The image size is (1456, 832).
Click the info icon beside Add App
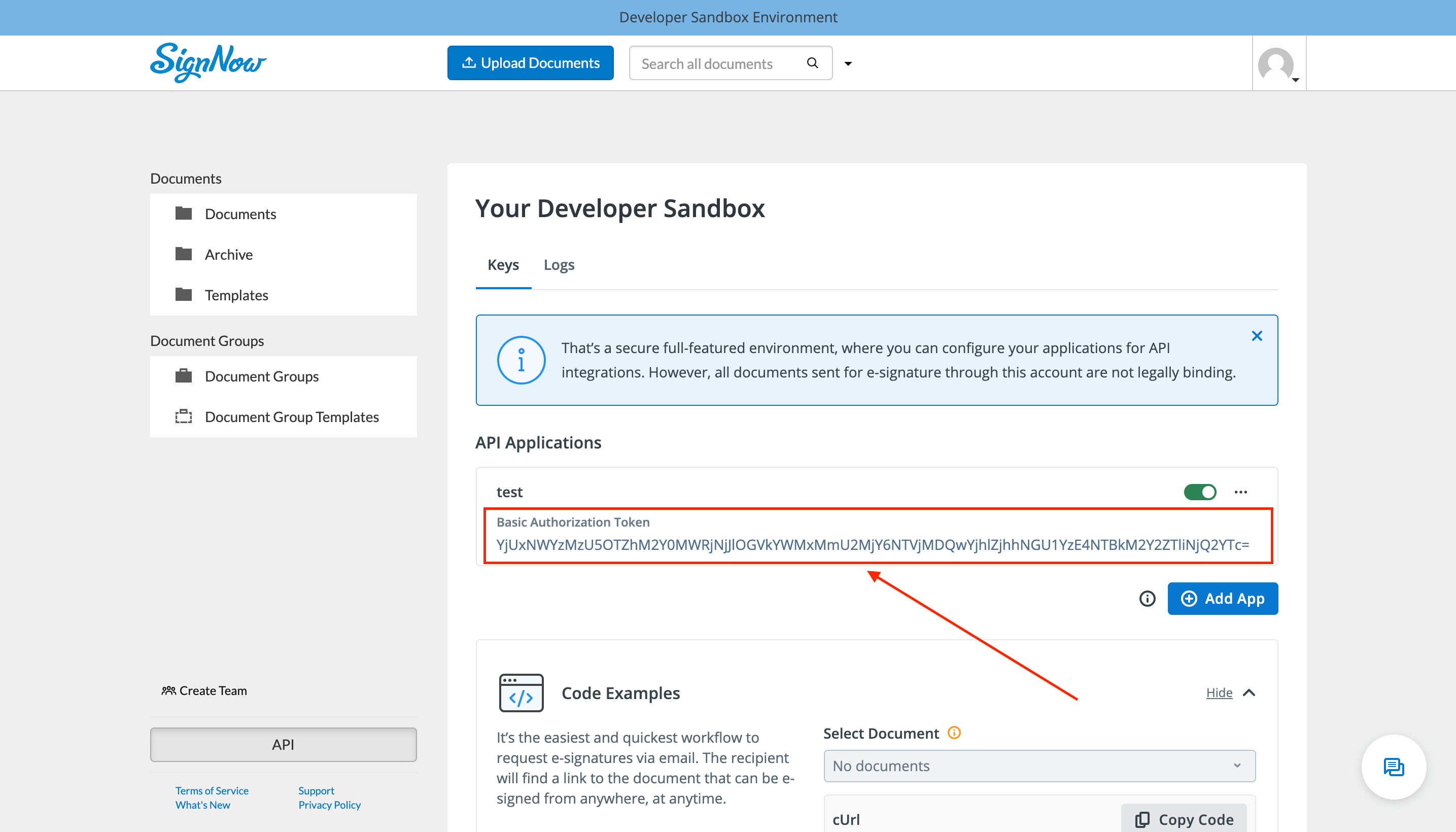pos(1147,598)
